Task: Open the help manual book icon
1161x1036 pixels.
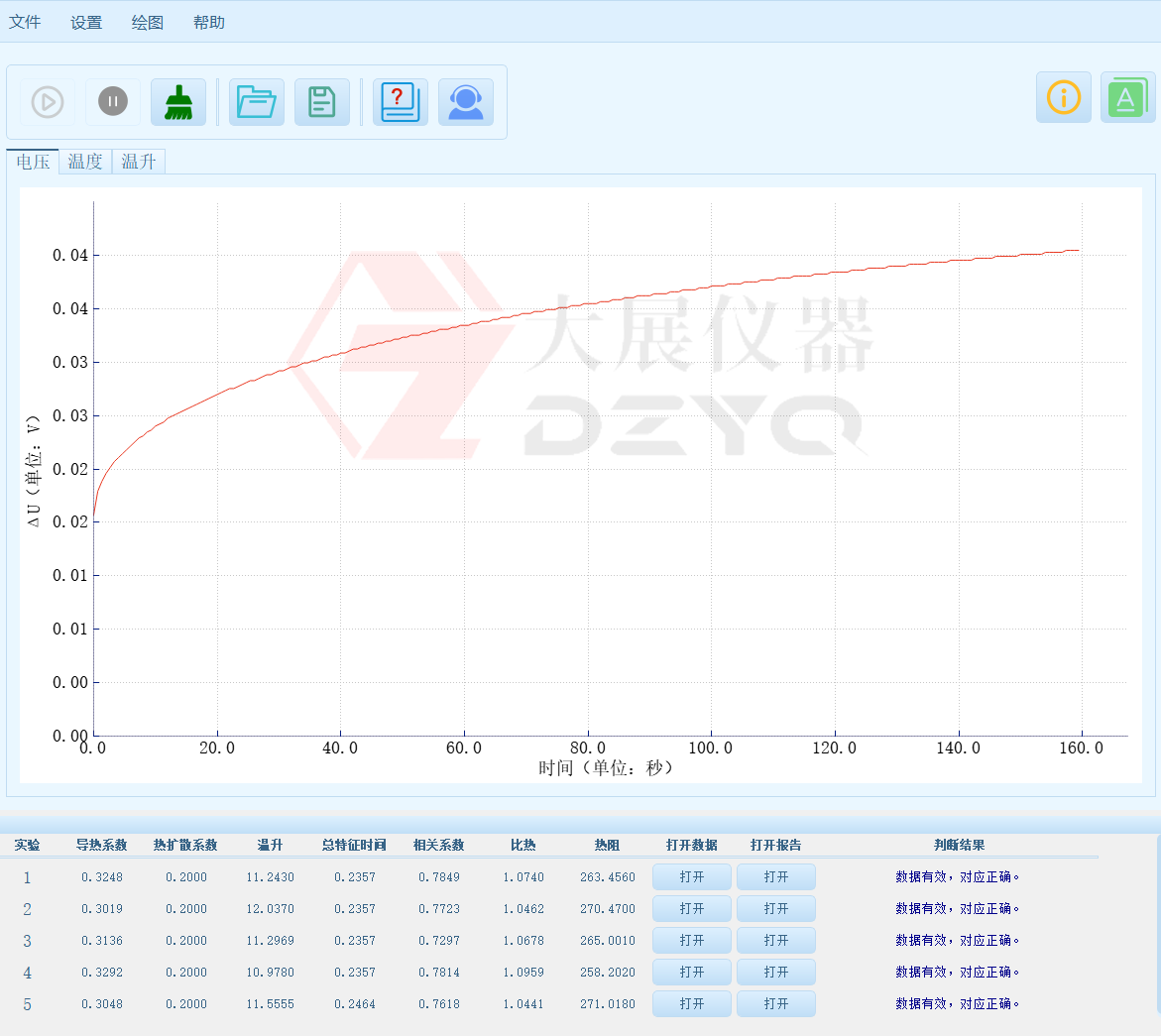Action: (401, 102)
